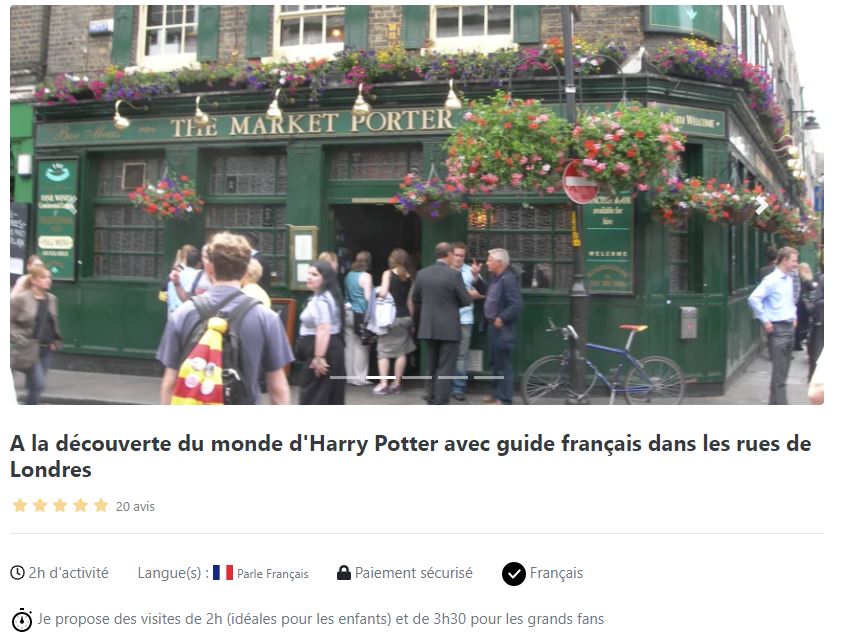Click the Paiement sécurisé label
842x642 pixels.
413,573
